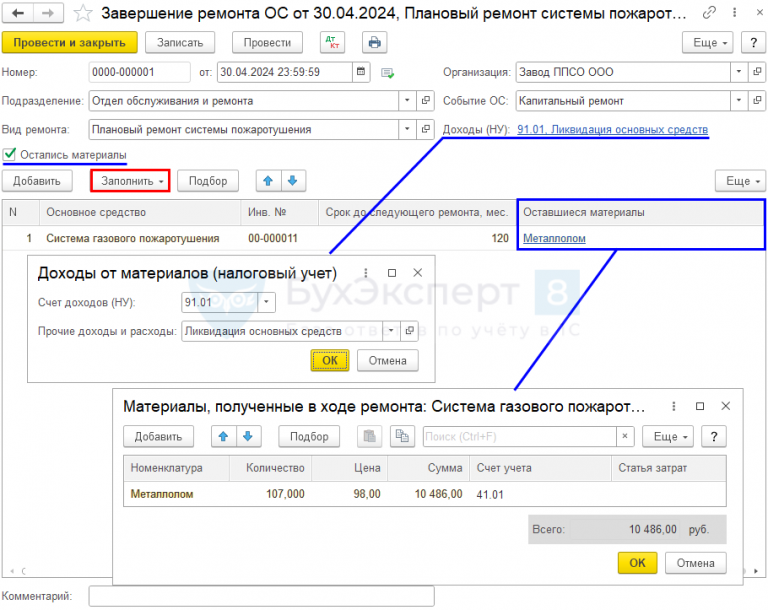
Task: Expand Прочие доходы и расходы dropdown
Action: point(391,331)
